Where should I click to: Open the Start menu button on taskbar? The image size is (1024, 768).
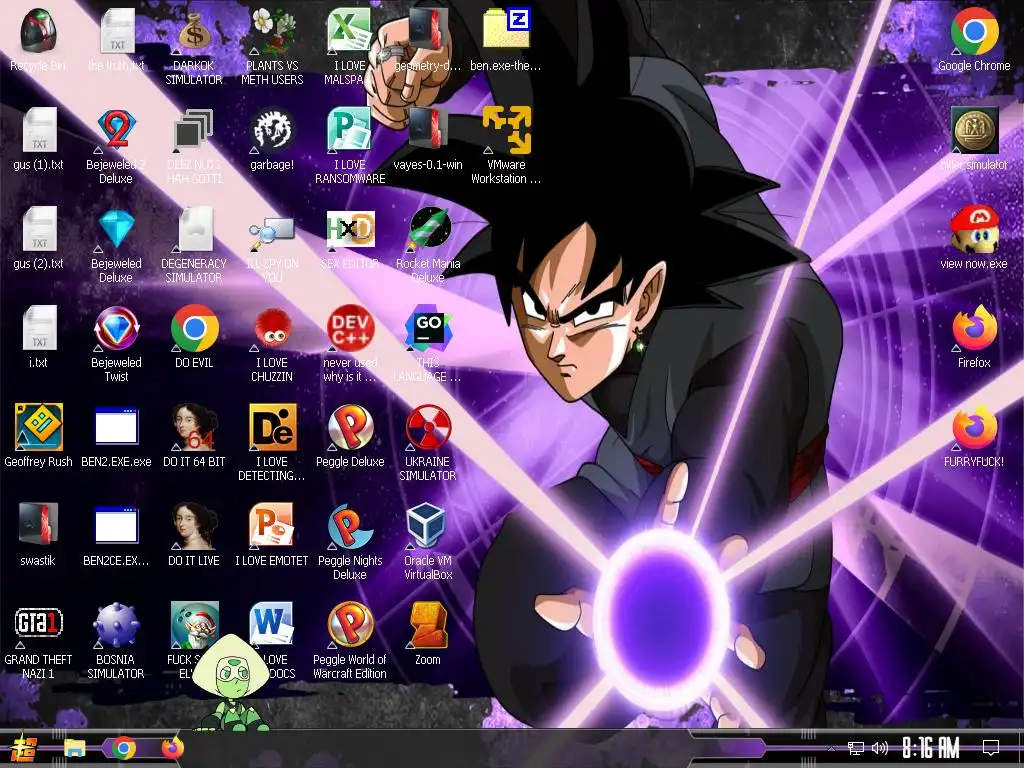[x=24, y=748]
